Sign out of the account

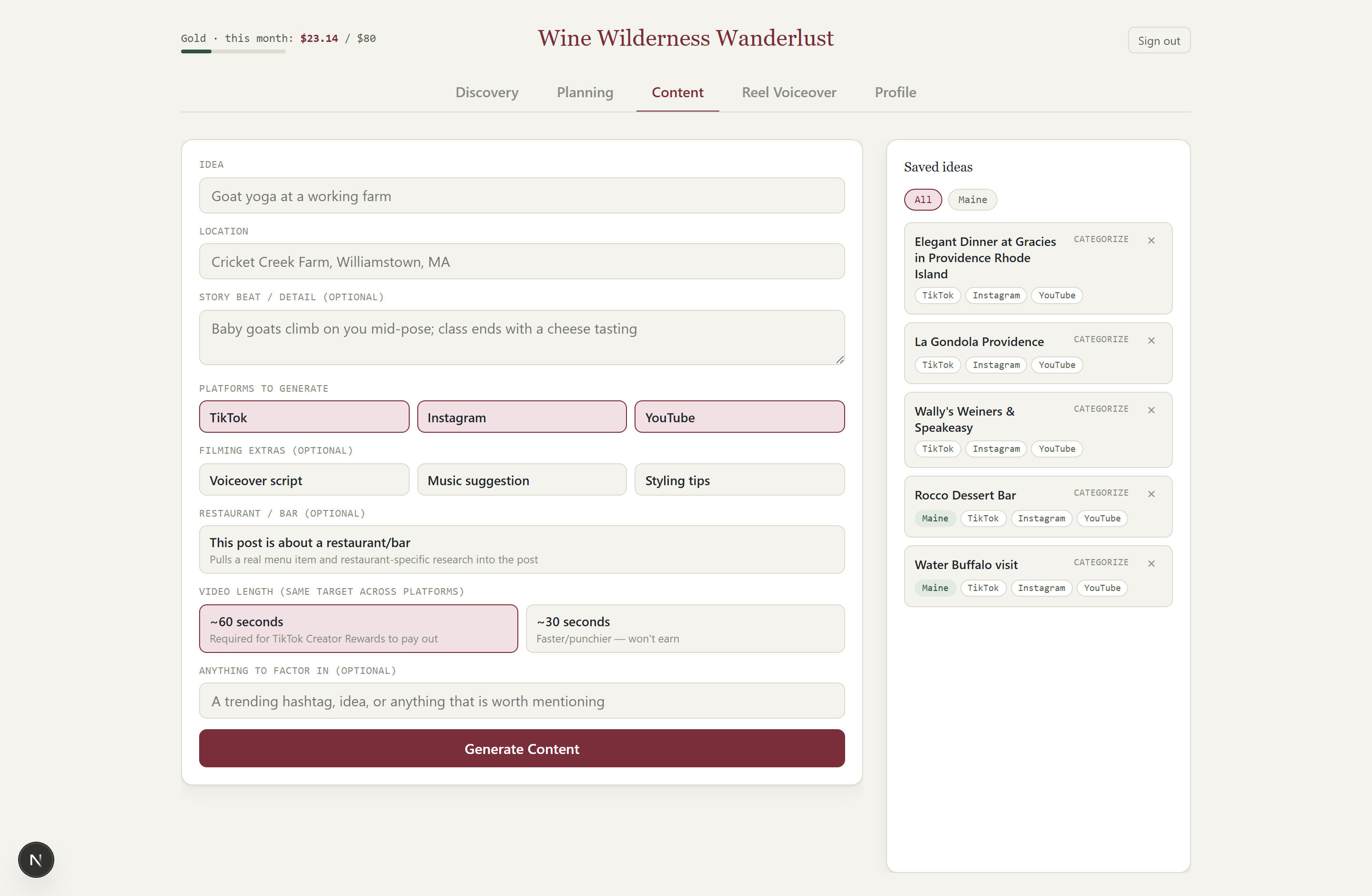coord(1159,41)
